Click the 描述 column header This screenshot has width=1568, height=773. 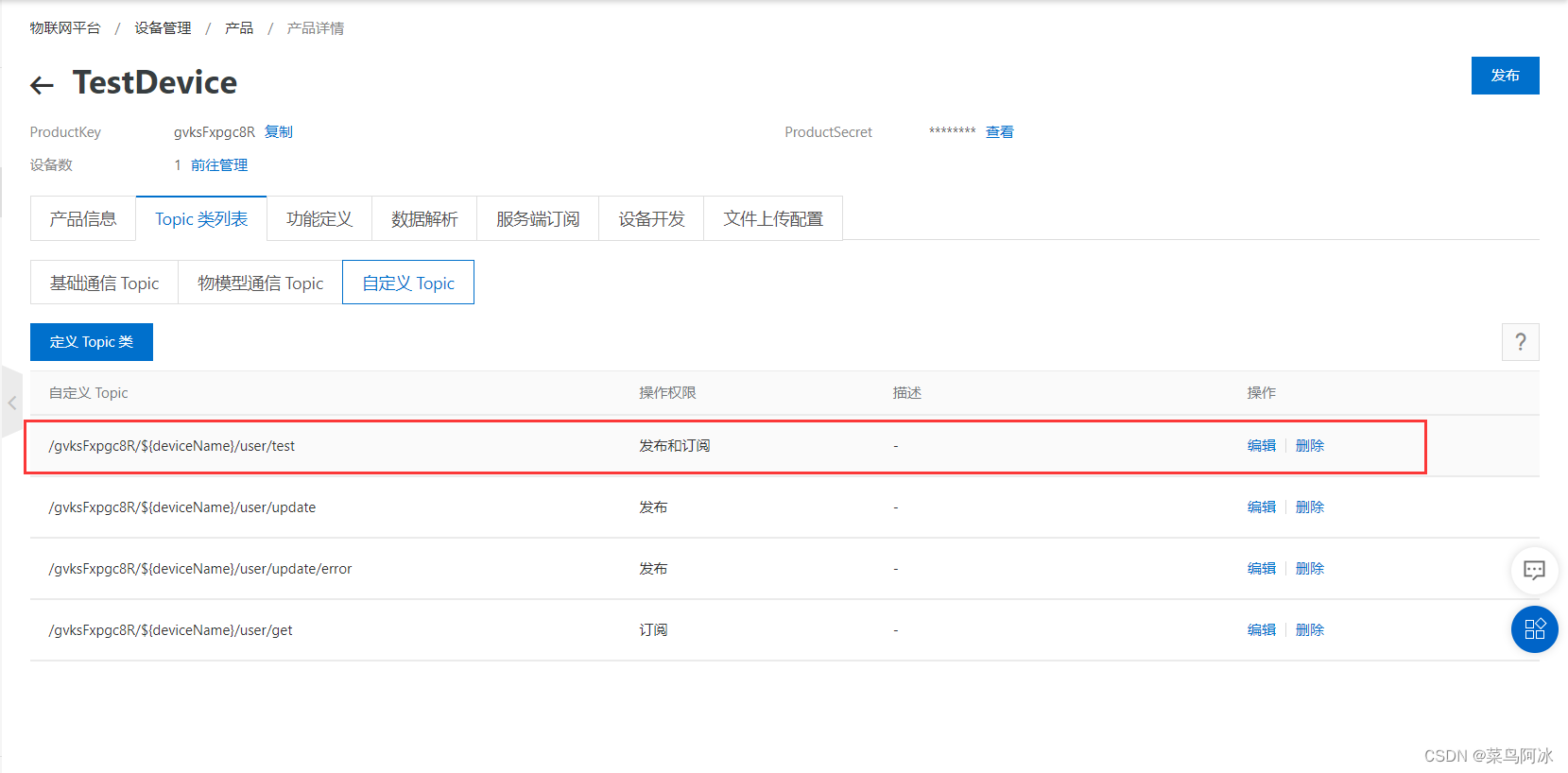pos(907,393)
